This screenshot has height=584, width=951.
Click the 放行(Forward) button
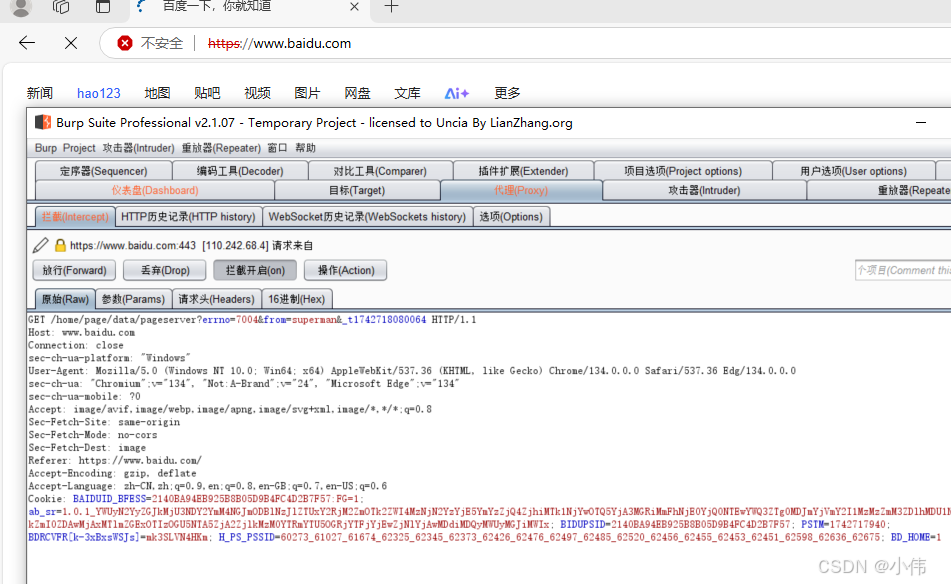coord(74,270)
